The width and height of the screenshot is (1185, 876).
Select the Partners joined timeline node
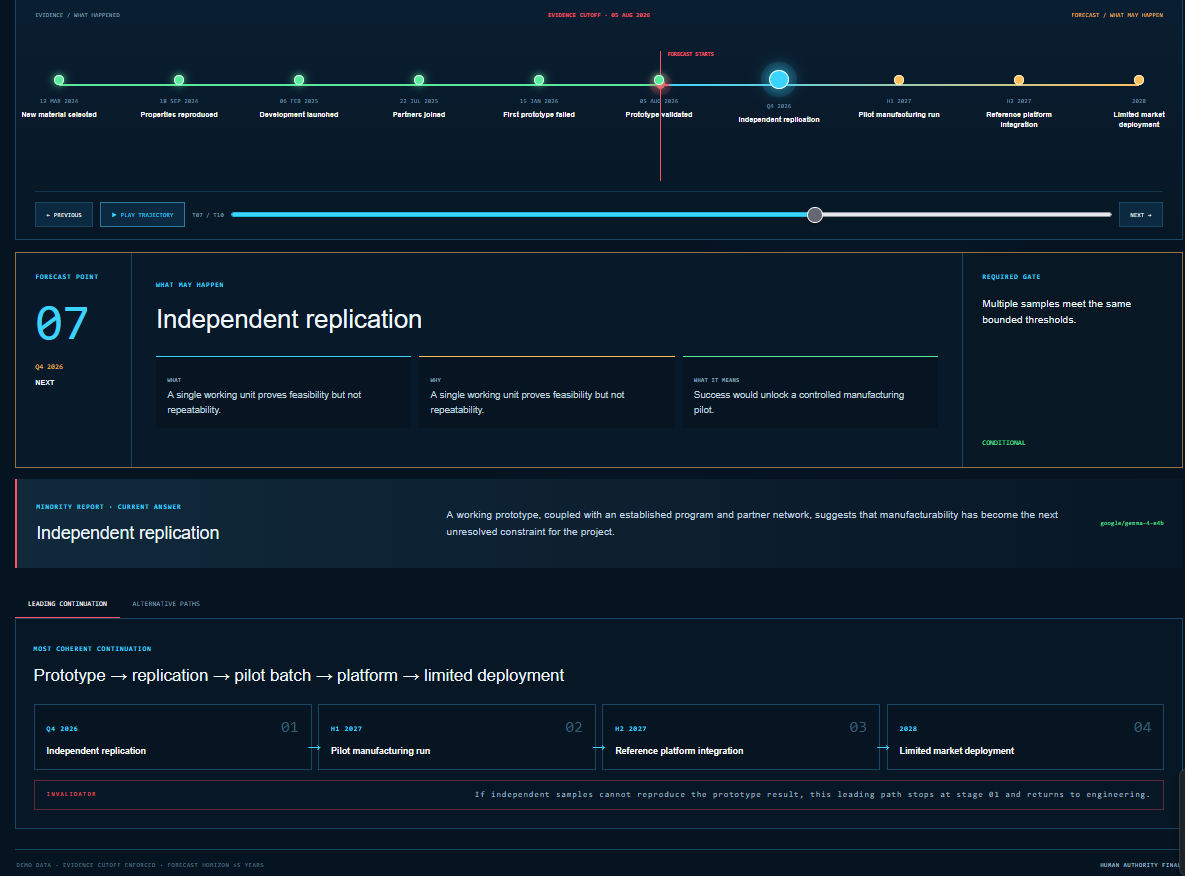click(419, 80)
